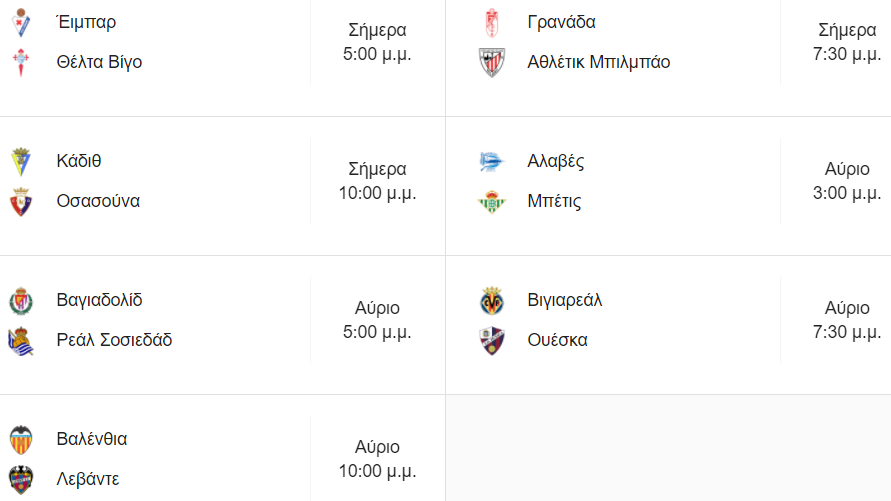Click the Αύριο 3:00 μ.μ. kickoff time
Screen dimensions: 891x501
[846, 181]
